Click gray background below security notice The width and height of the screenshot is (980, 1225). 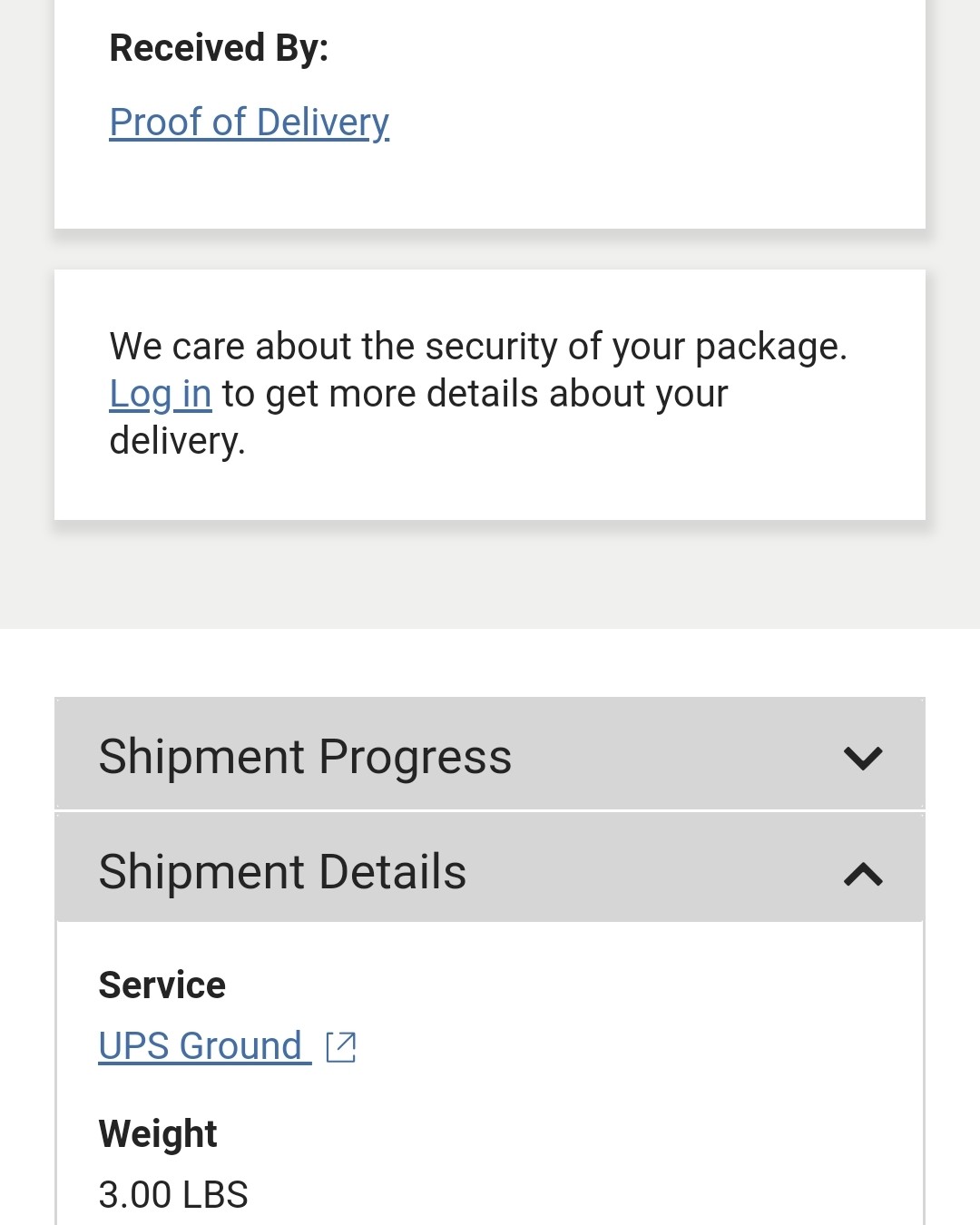click(x=490, y=573)
